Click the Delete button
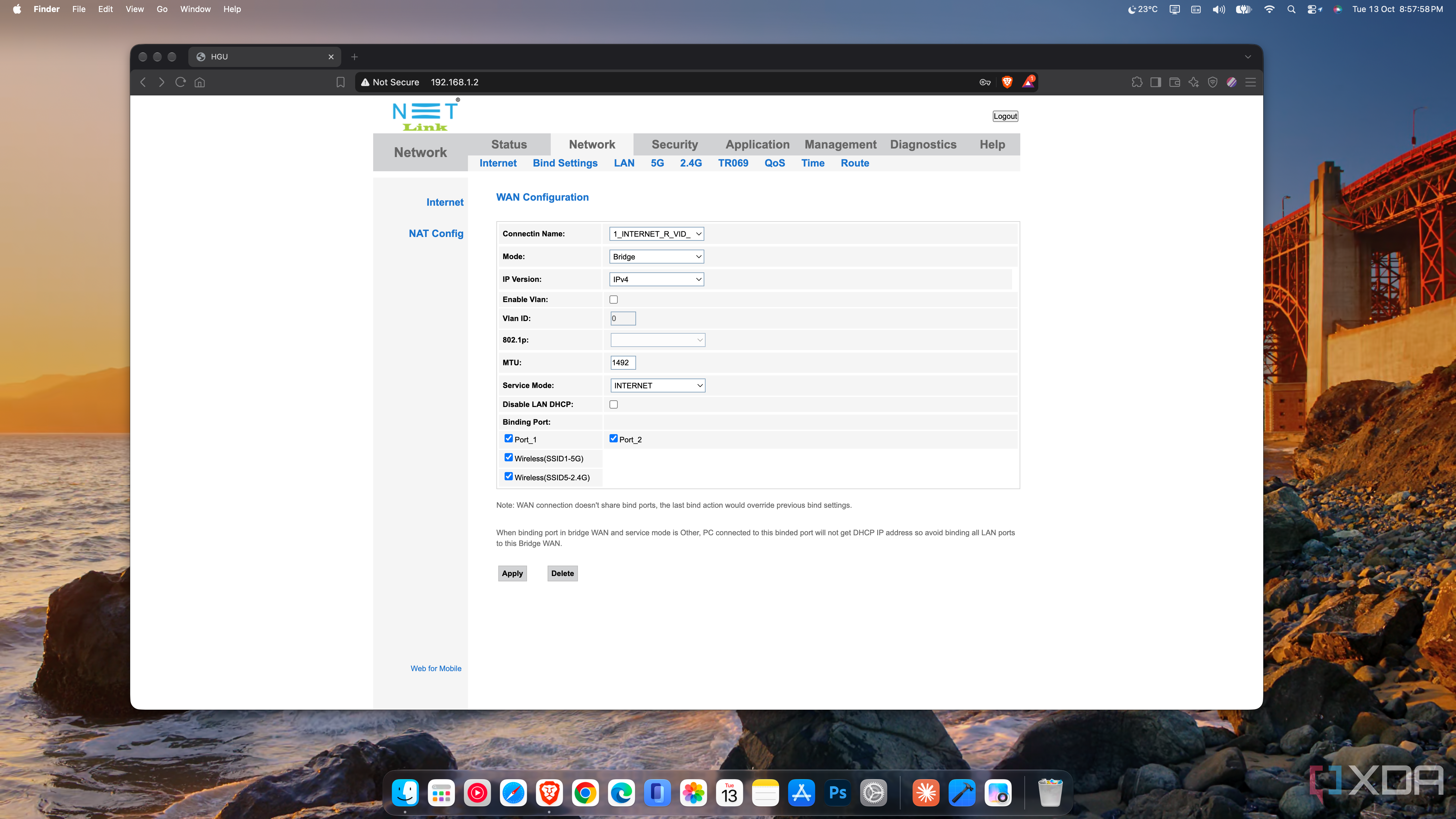 click(562, 574)
